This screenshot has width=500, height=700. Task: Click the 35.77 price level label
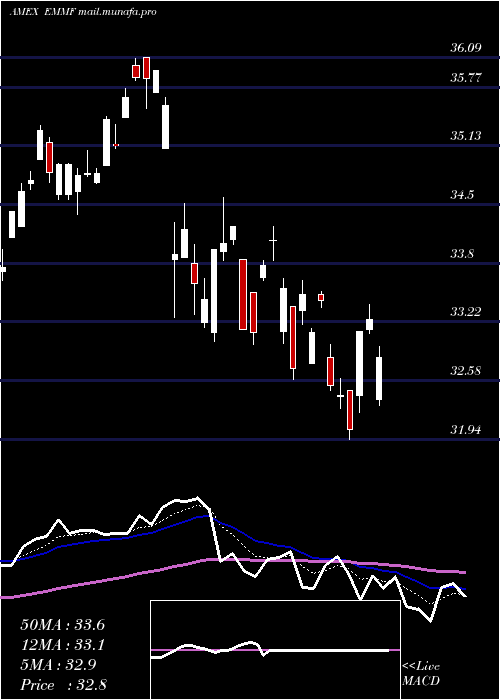click(466, 78)
